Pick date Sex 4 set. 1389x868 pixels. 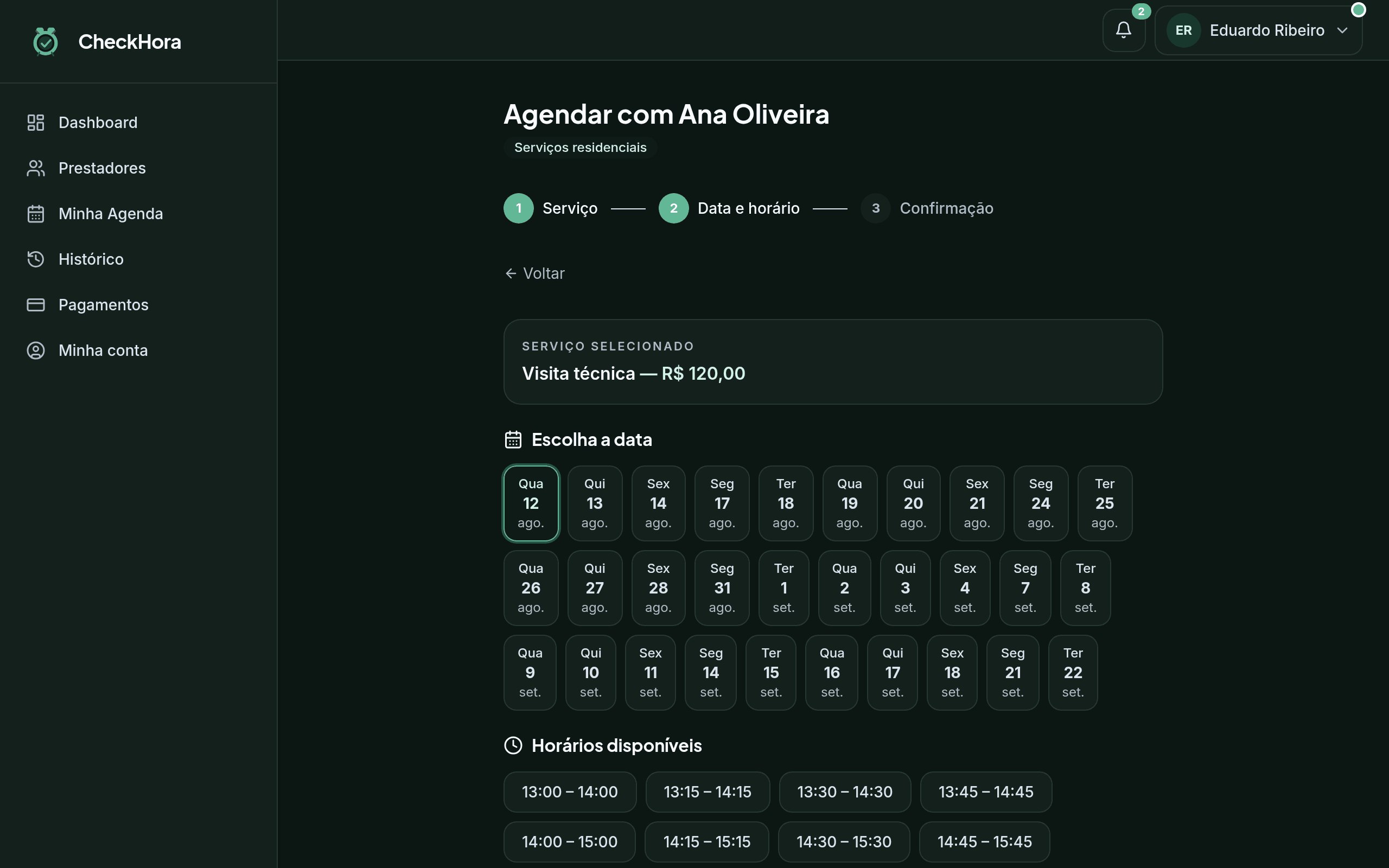pyautogui.click(x=965, y=588)
